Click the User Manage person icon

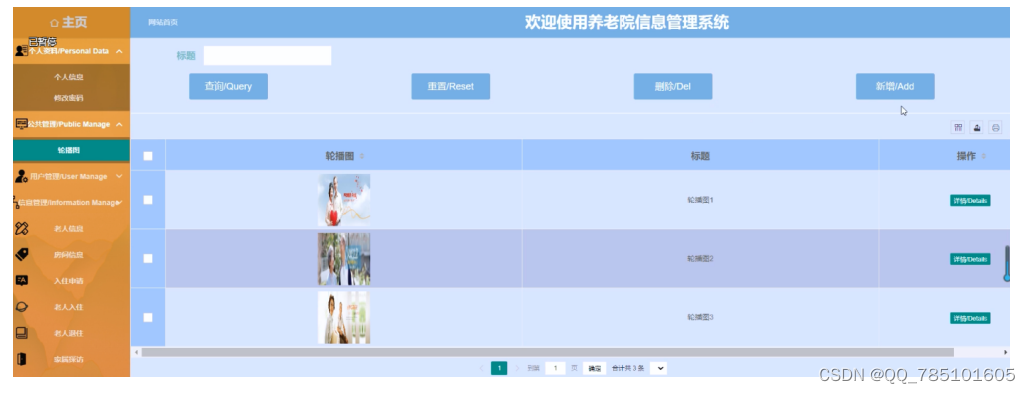pyautogui.click(x=21, y=176)
